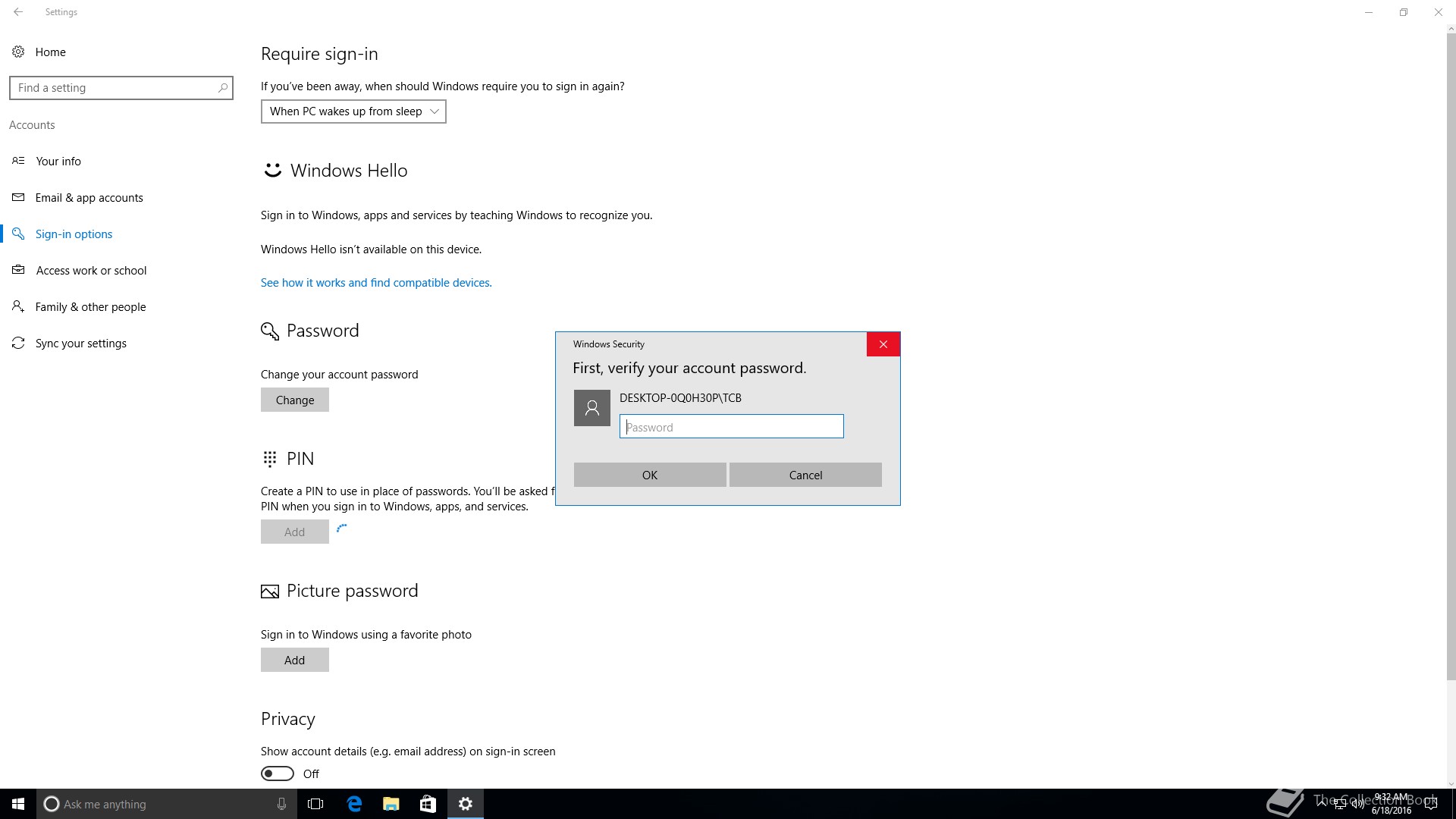Click the Family & other people icon
Viewport: 1456px width, 819px height.
[x=18, y=306]
